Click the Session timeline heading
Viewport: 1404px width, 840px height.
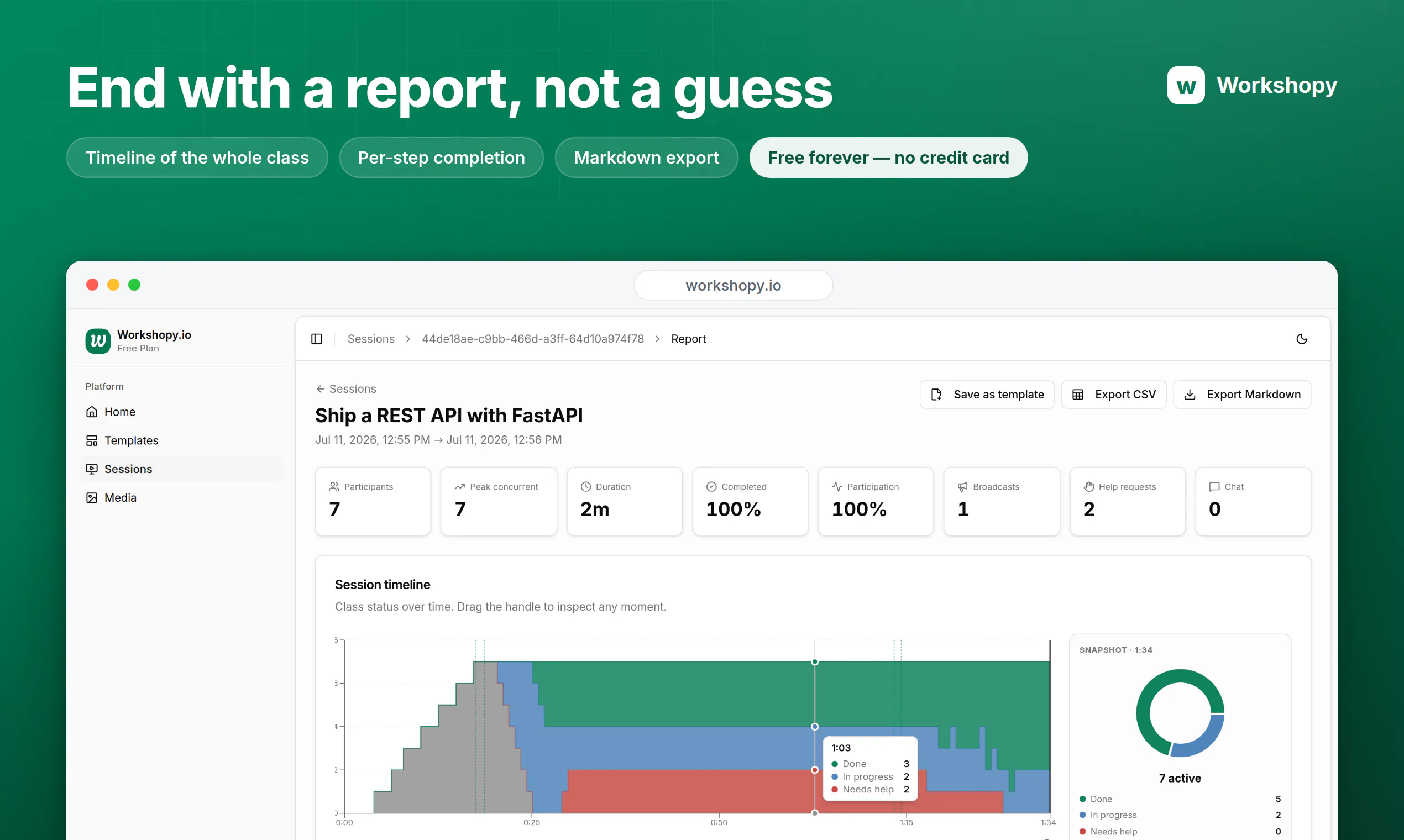click(x=383, y=585)
